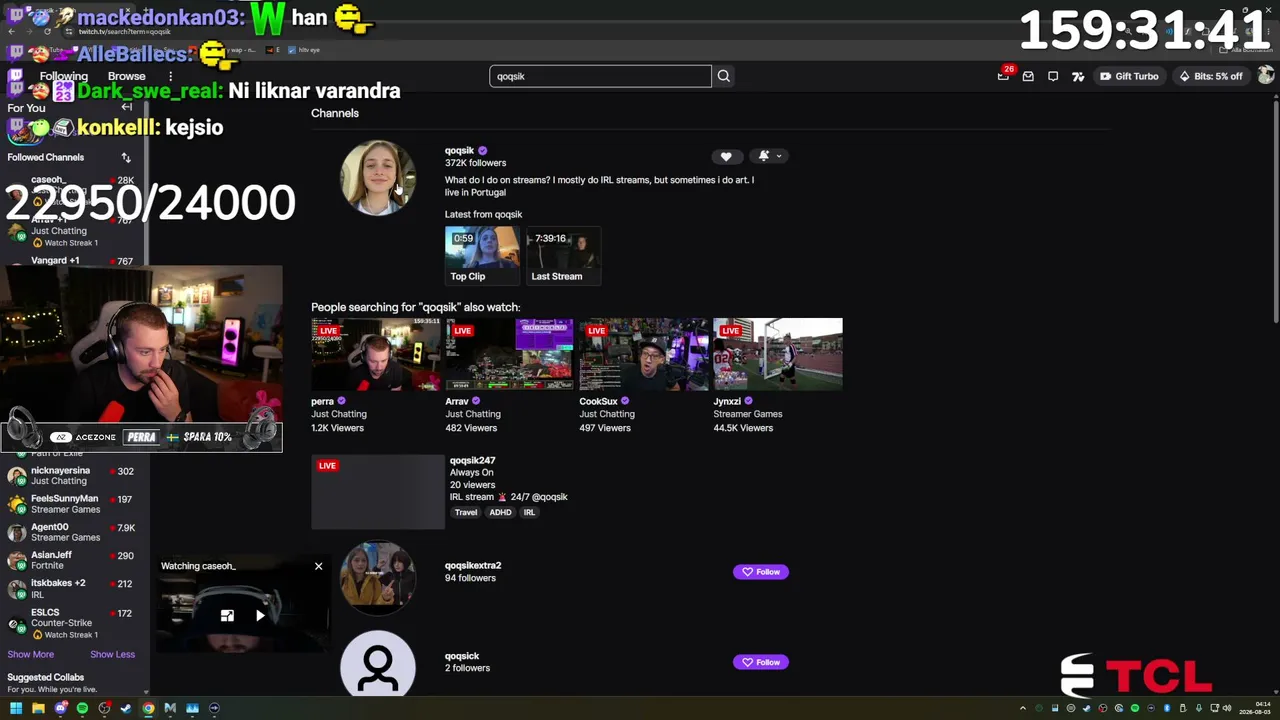This screenshot has height=720, width=1280.
Task: Open the Windows Start menu
Action: pos(16,709)
